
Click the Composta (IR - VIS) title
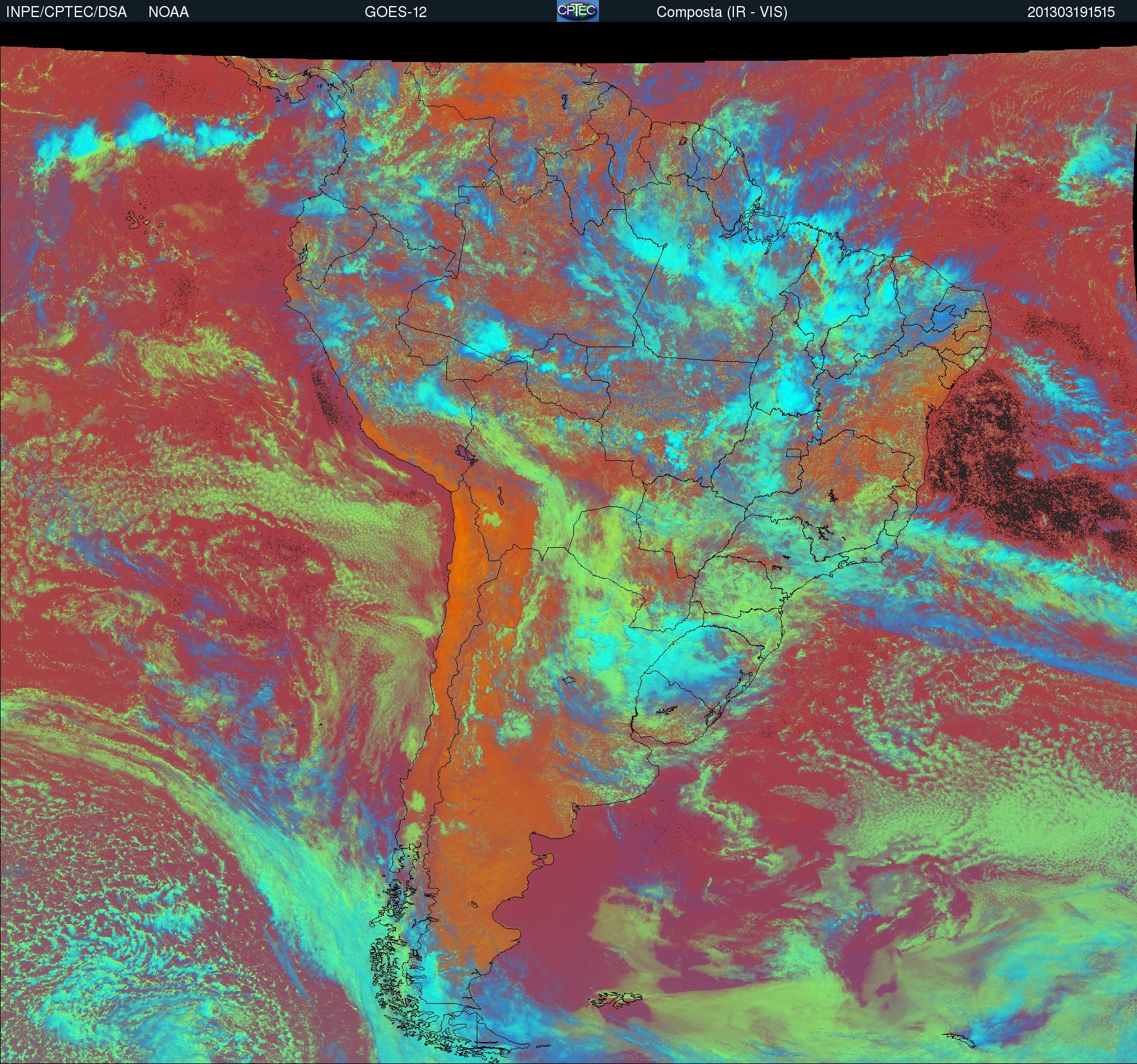pyautogui.click(x=722, y=12)
